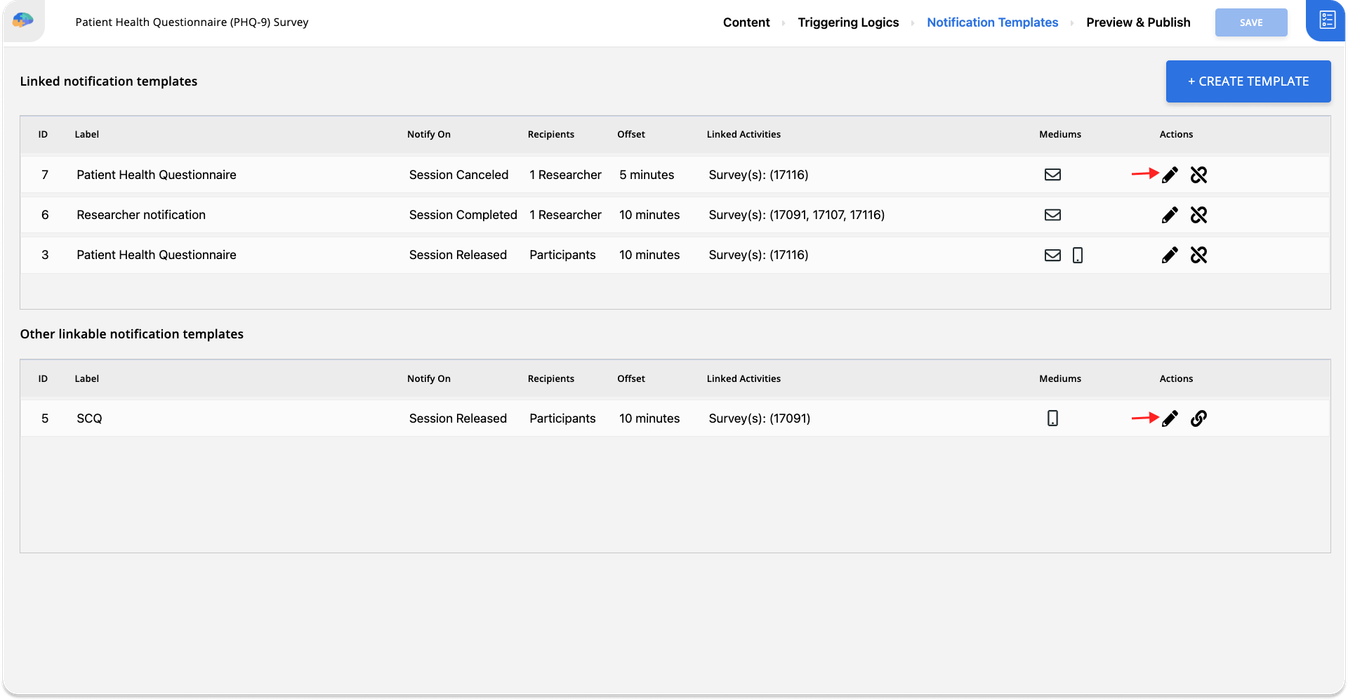Unlink the Researcher notification template
The width and height of the screenshot is (1348, 700).
[1199, 214]
